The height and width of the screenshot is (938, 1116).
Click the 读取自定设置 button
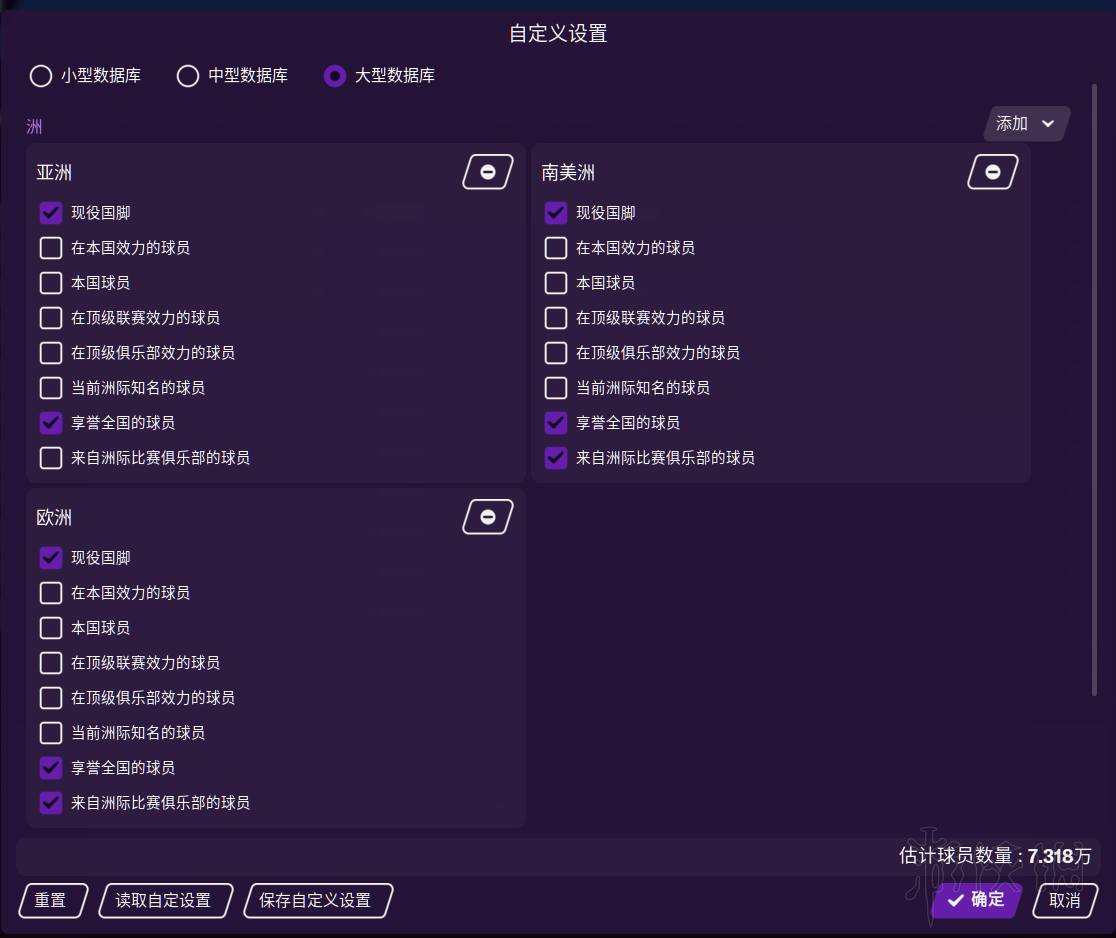[164, 900]
